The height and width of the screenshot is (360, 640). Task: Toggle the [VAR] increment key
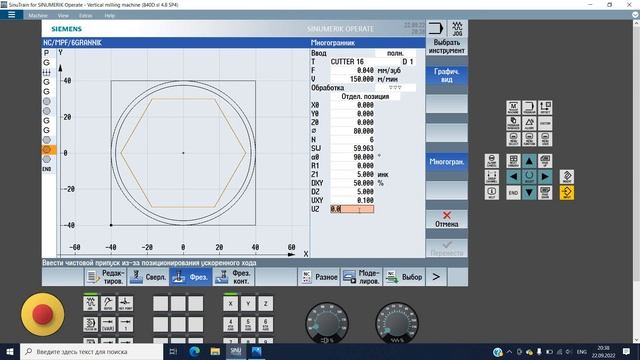coord(108,324)
